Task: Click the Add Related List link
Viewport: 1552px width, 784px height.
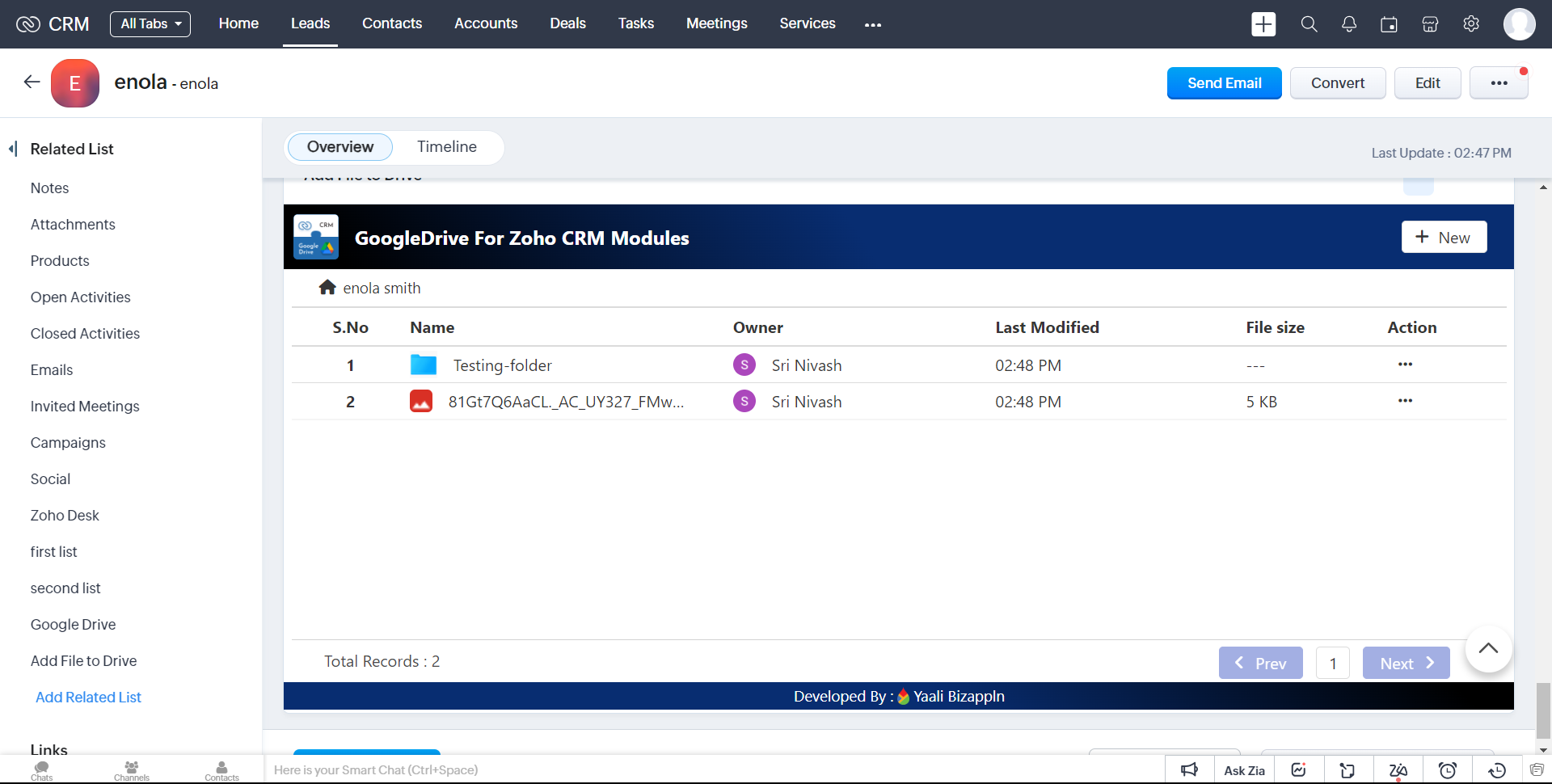Action: [88, 697]
